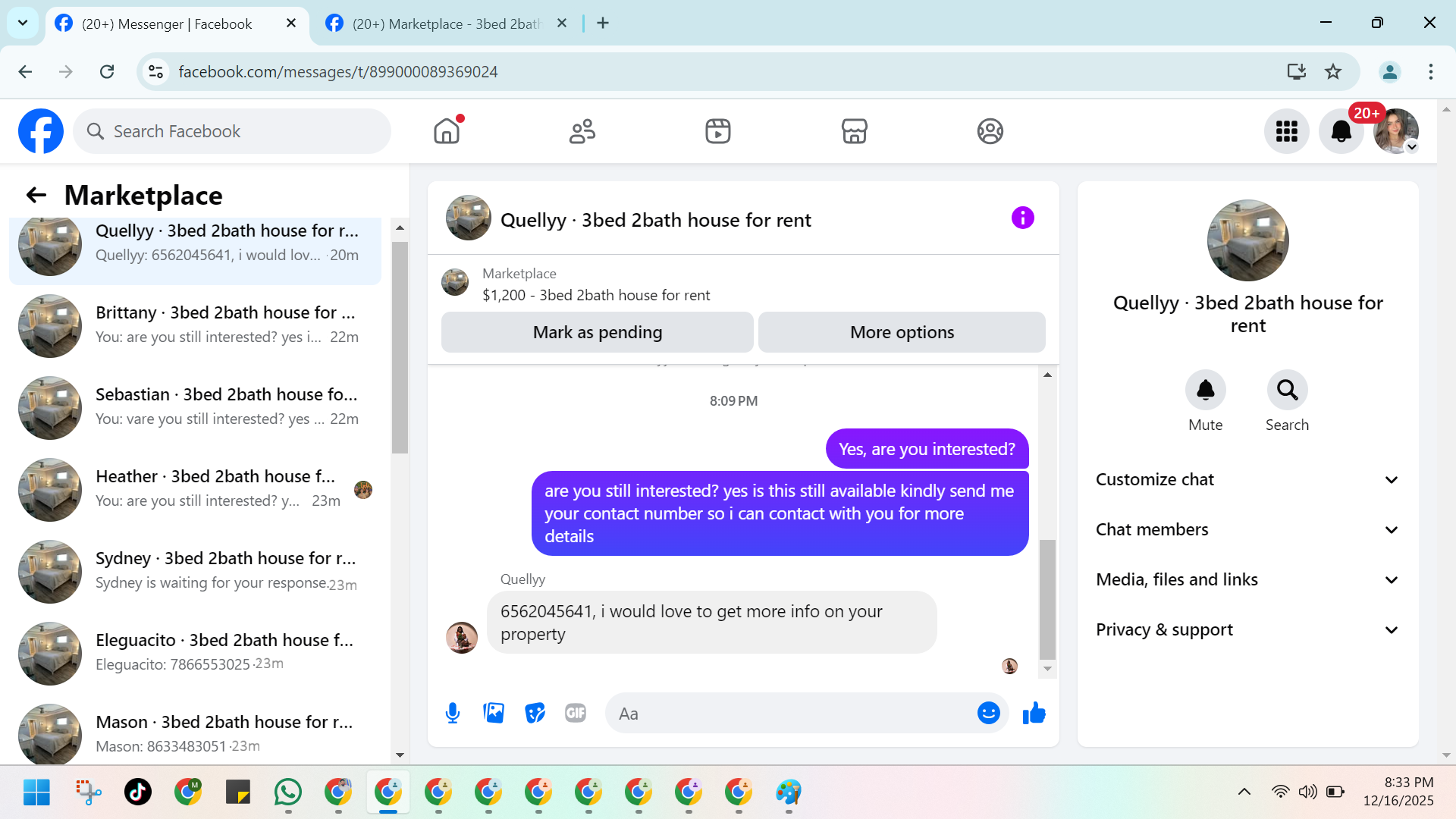This screenshot has width=1456, height=819.
Task: Show hidden system tray icons
Action: [1244, 792]
